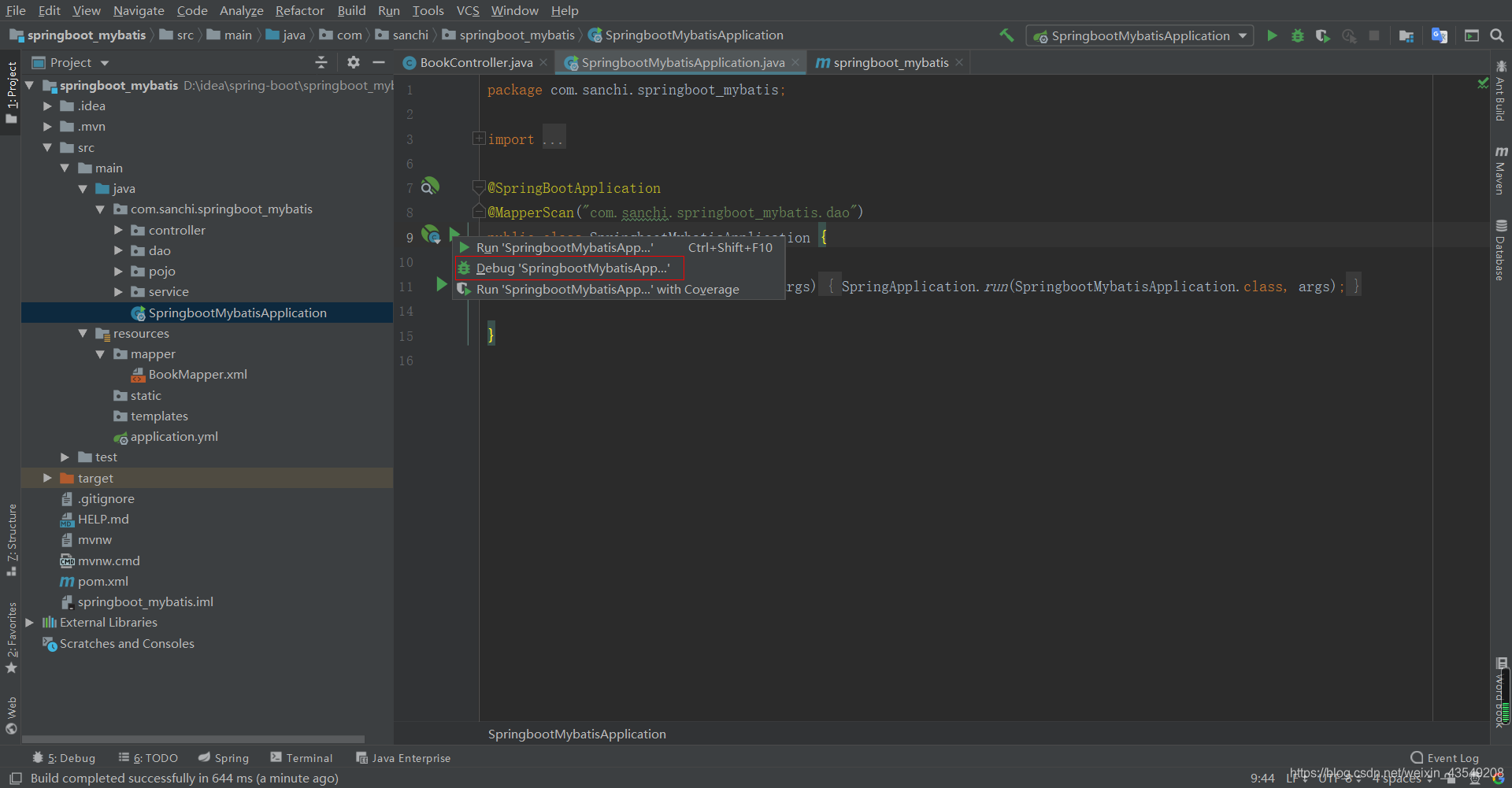Expand the .mvn folder
Image resolution: width=1512 pixels, height=788 pixels.
tap(47, 127)
